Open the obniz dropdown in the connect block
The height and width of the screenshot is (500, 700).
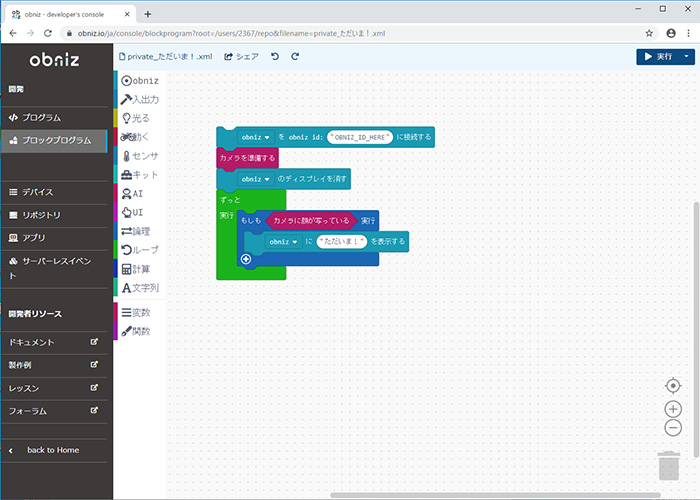[x=256, y=137]
